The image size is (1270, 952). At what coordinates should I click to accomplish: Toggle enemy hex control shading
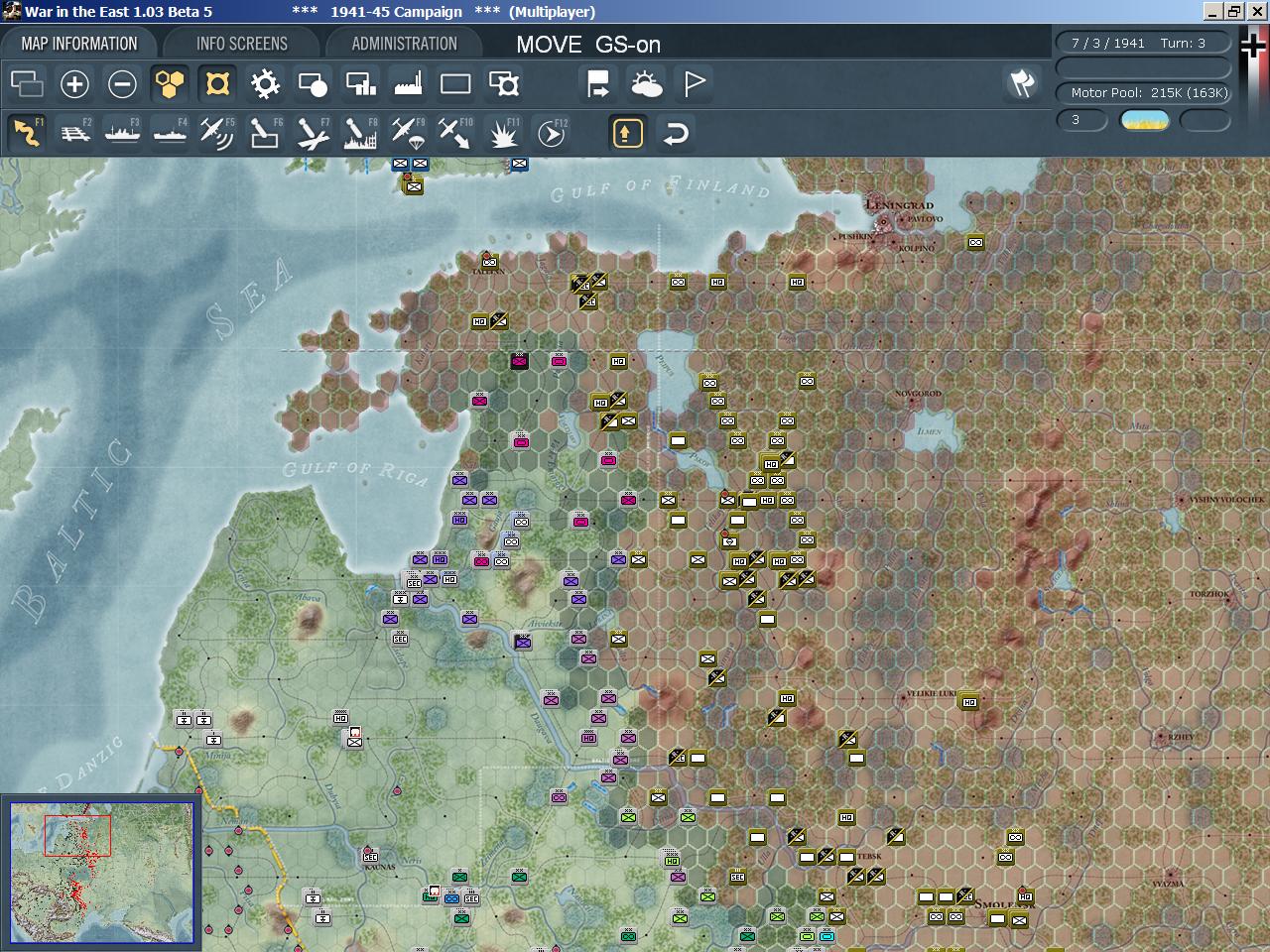click(217, 84)
